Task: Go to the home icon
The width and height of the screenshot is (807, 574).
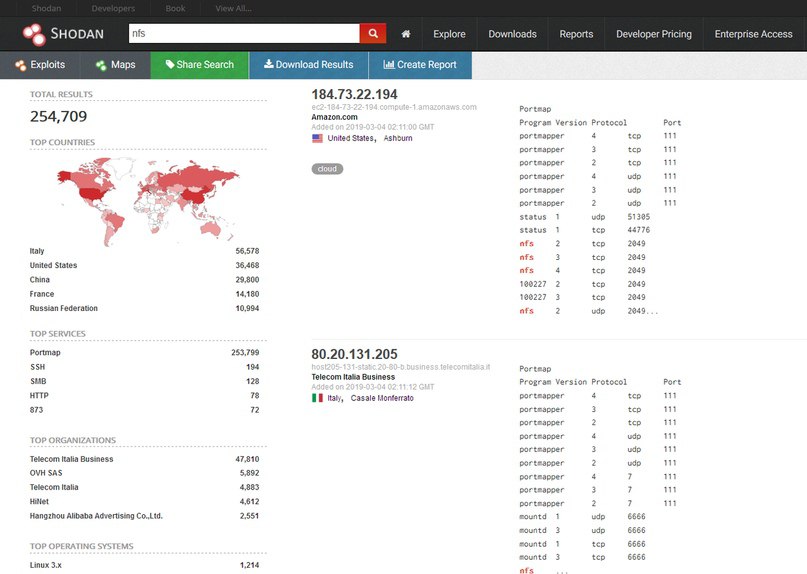Action: pos(406,34)
